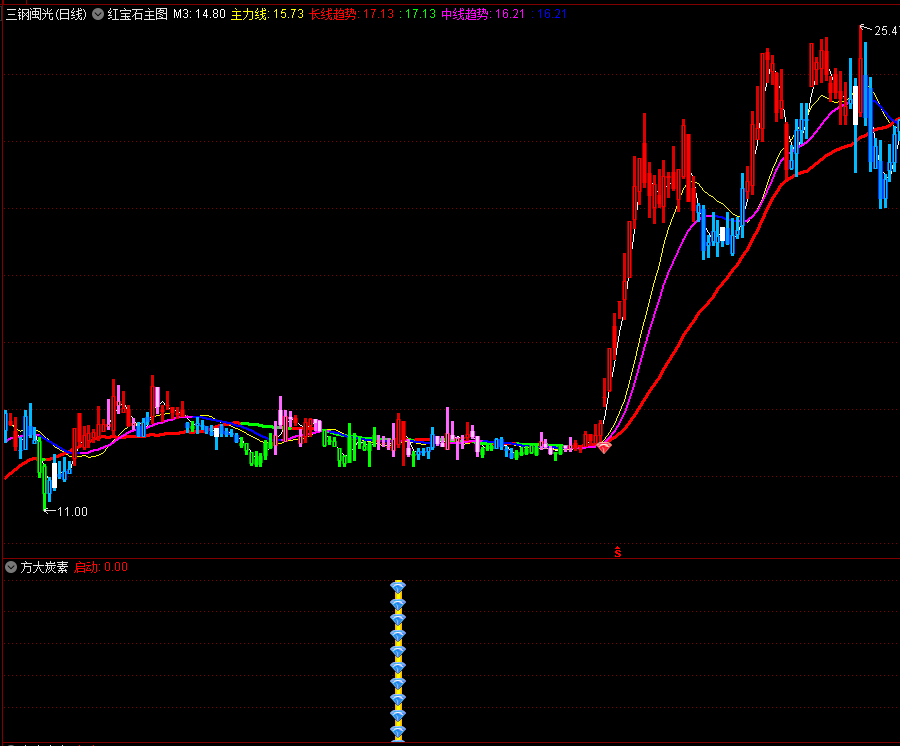Click the yellow 主力线: 15.73 readout
Image resolution: width=900 pixels, height=746 pixels.
(x=267, y=14)
